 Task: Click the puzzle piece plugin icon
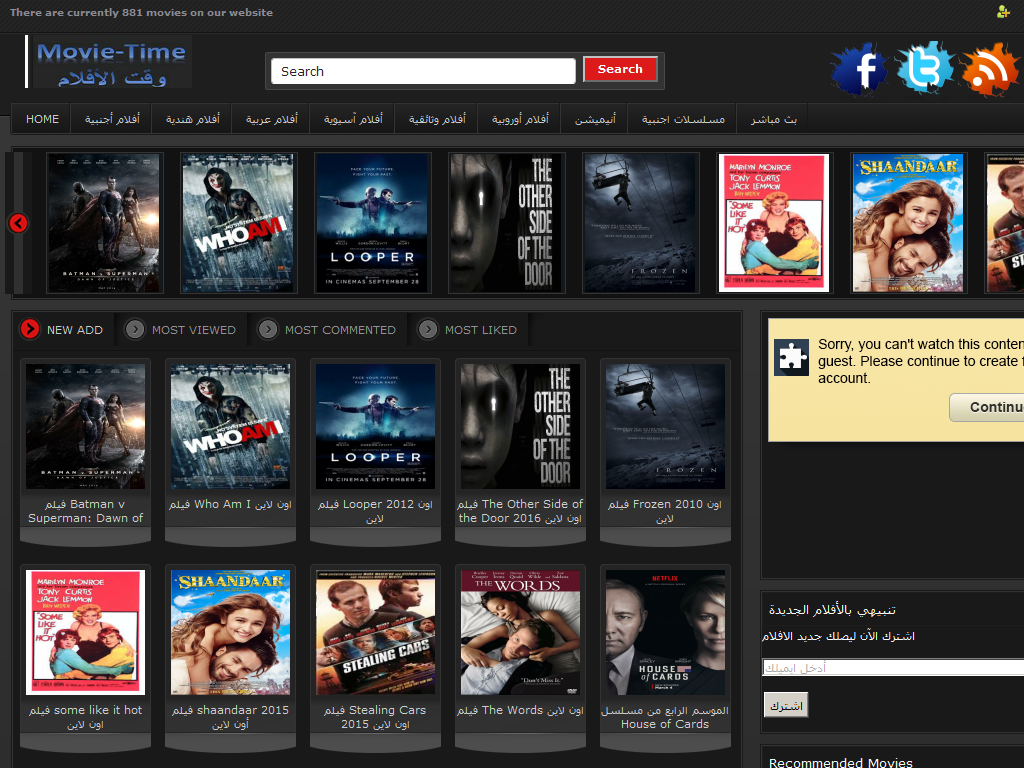pyautogui.click(x=791, y=358)
